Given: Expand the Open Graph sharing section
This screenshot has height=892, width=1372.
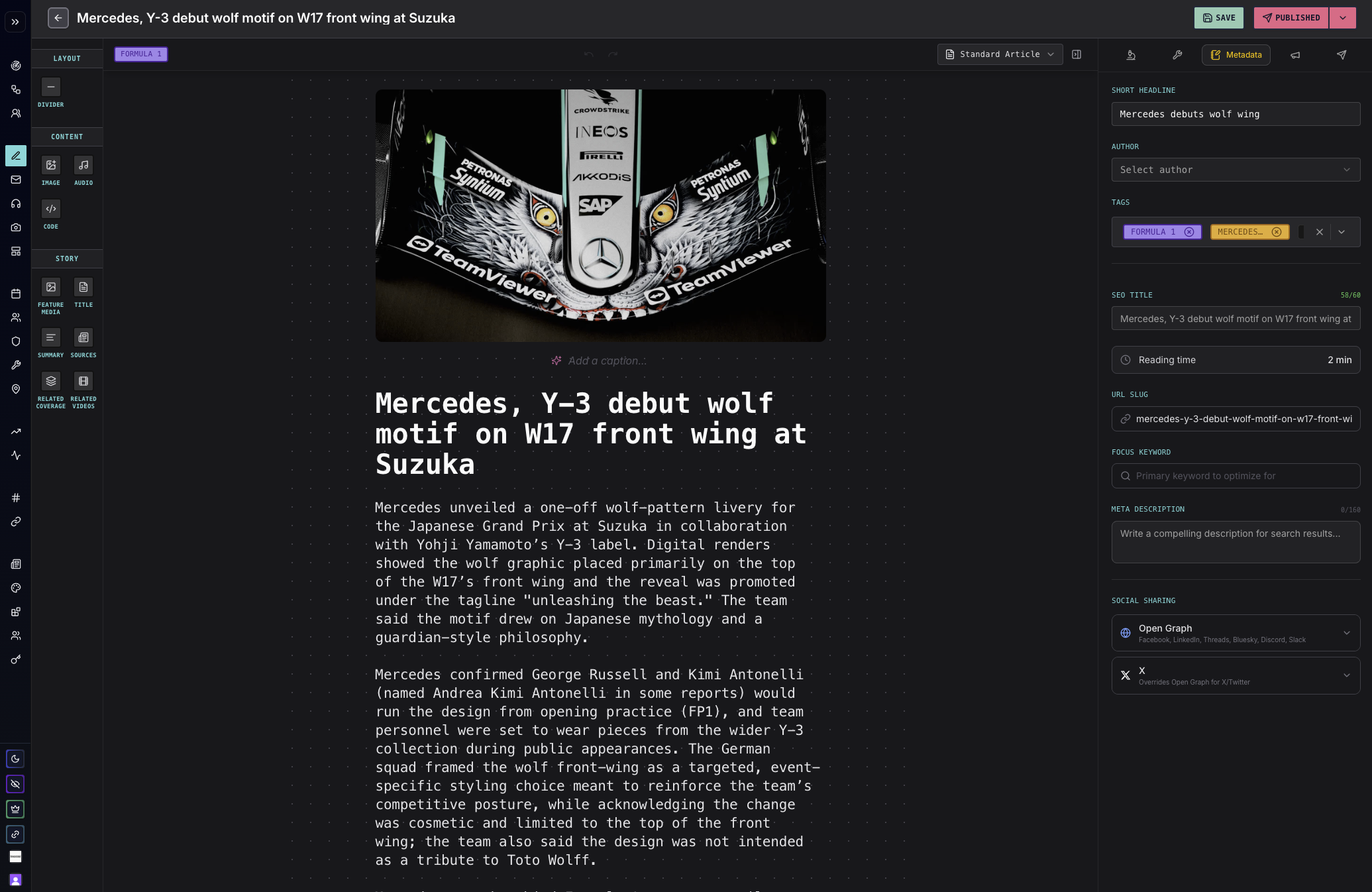Looking at the screenshot, I should pos(1236,633).
